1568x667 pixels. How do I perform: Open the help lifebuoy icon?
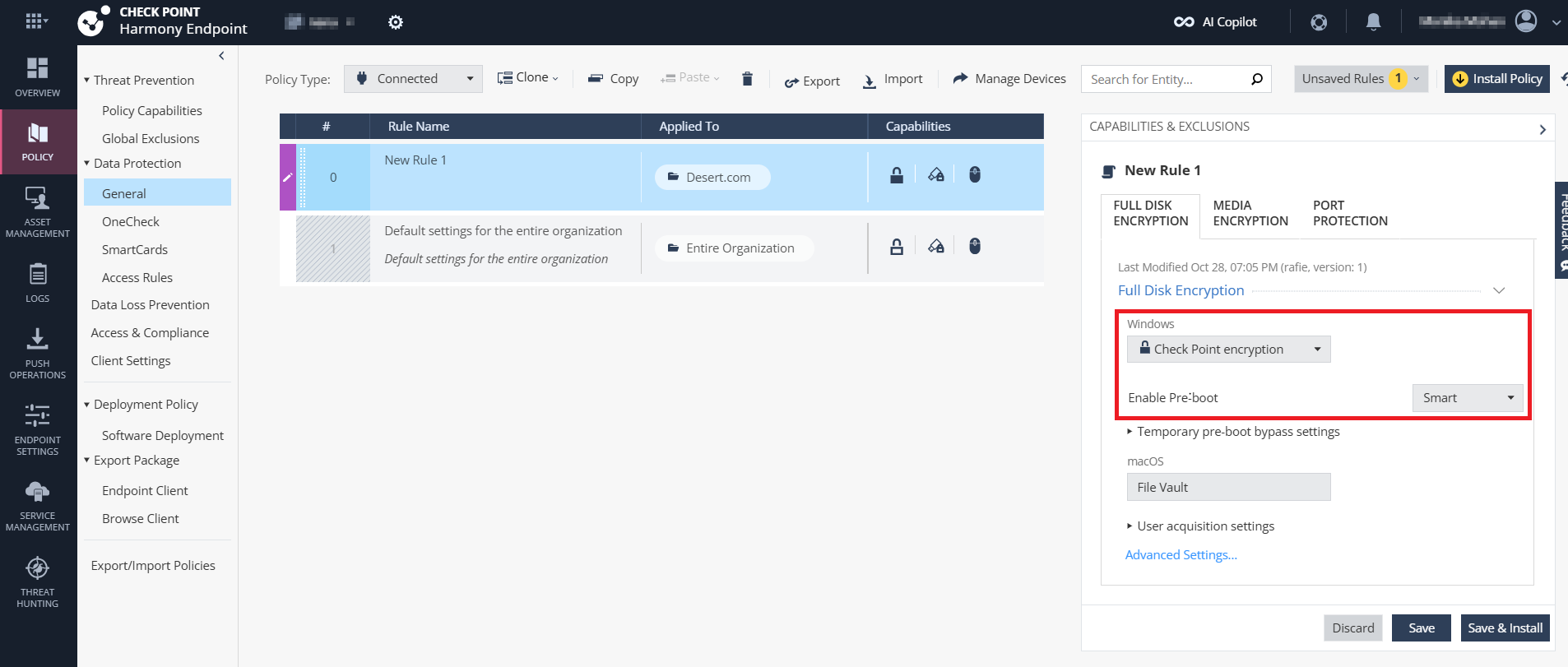click(x=1319, y=22)
